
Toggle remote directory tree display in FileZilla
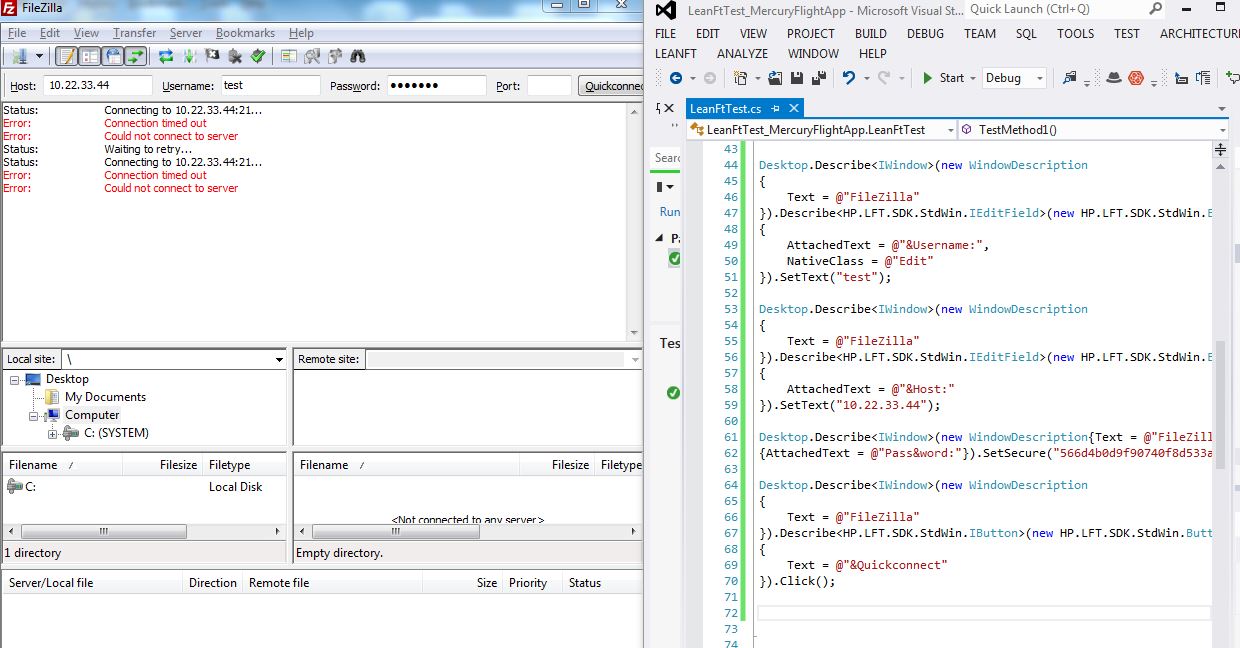coord(112,56)
